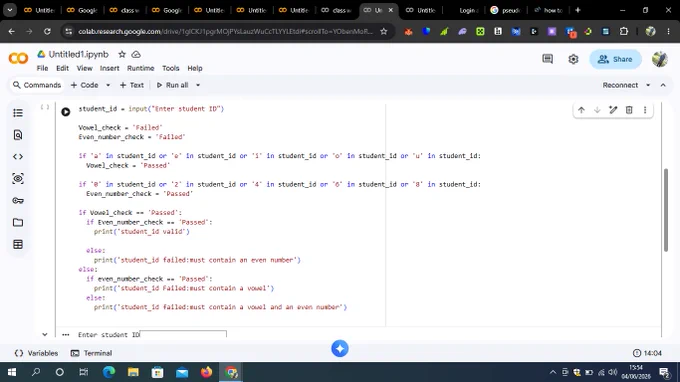Expand the Run all dropdown arrow
The width and height of the screenshot is (680, 382).
198,85
